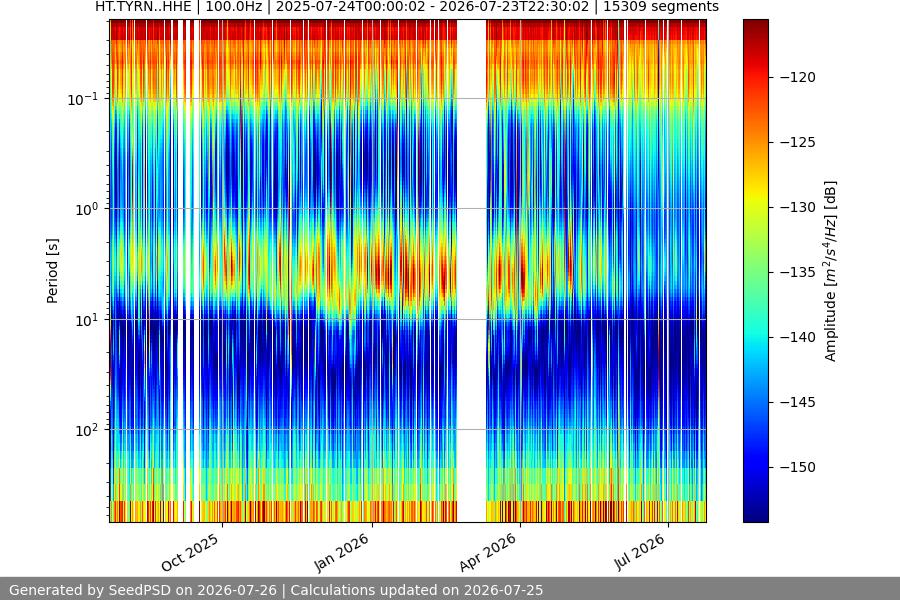Click the 10^-1 y-axis tick label
The width and height of the screenshot is (900, 600).
[x=83, y=99]
